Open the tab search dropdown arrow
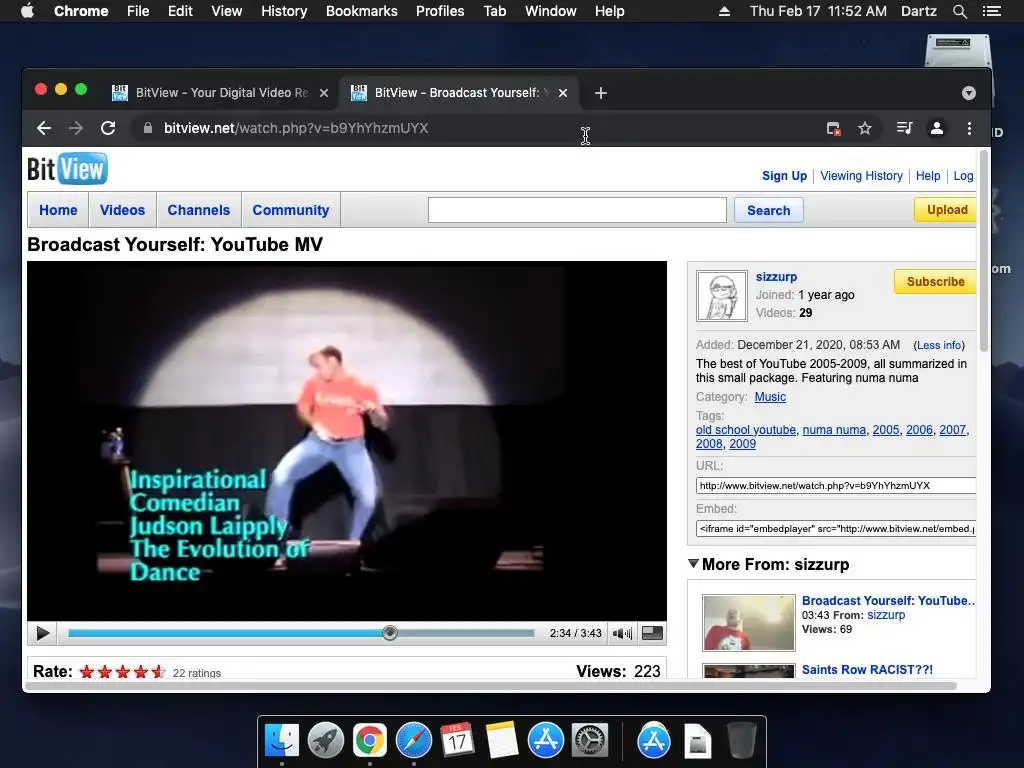The height and width of the screenshot is (768, 1024). coord(968,93)
